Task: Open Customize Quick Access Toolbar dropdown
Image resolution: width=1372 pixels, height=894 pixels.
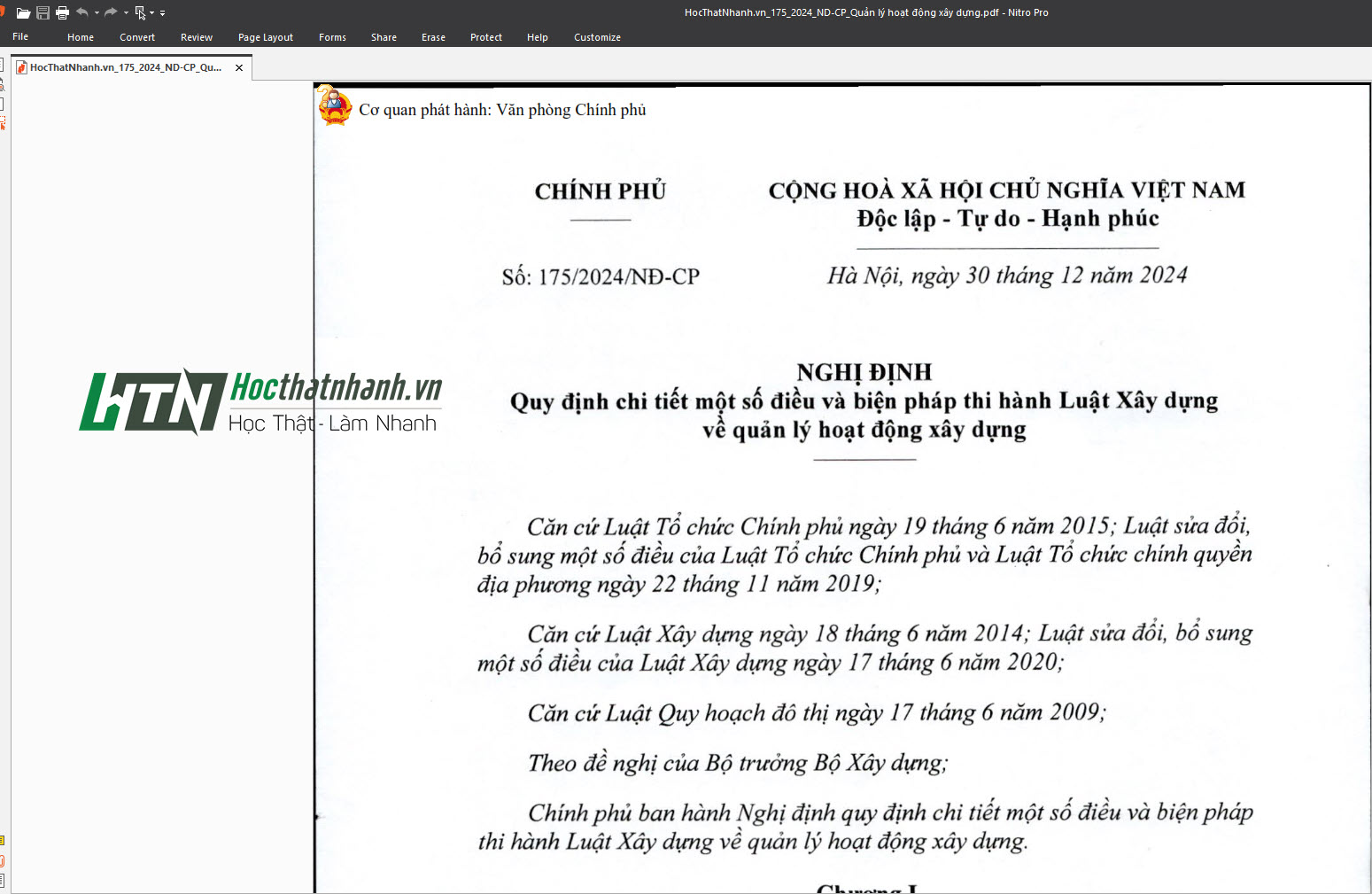Action: click(163, 13)
